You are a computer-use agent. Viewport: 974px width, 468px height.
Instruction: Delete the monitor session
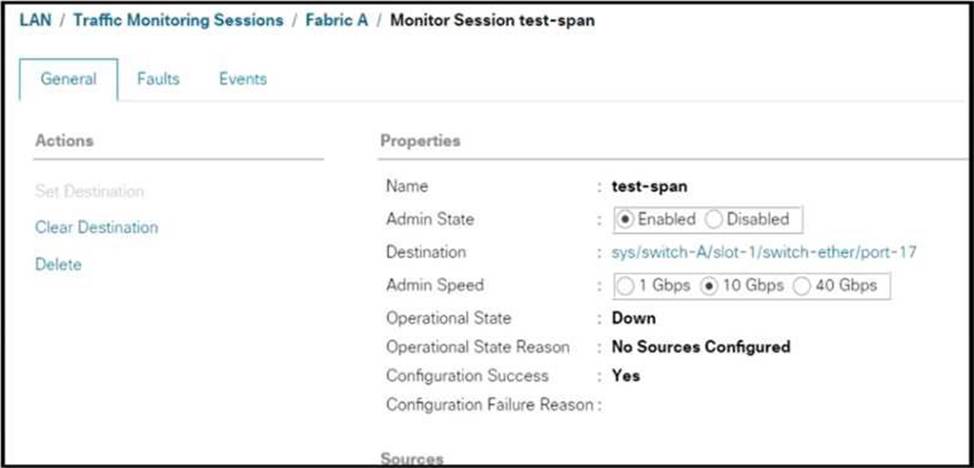pyautogui.click(x=58, y=264)
